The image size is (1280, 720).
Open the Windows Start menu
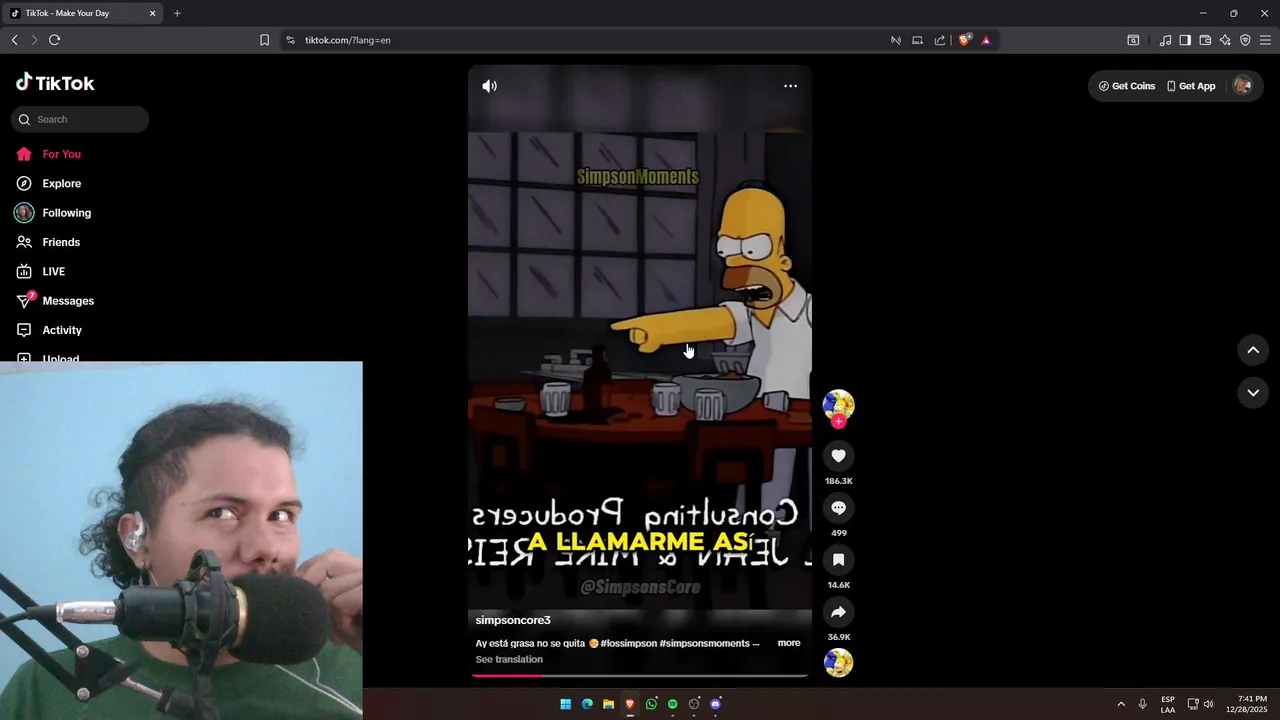click(565, 704)
